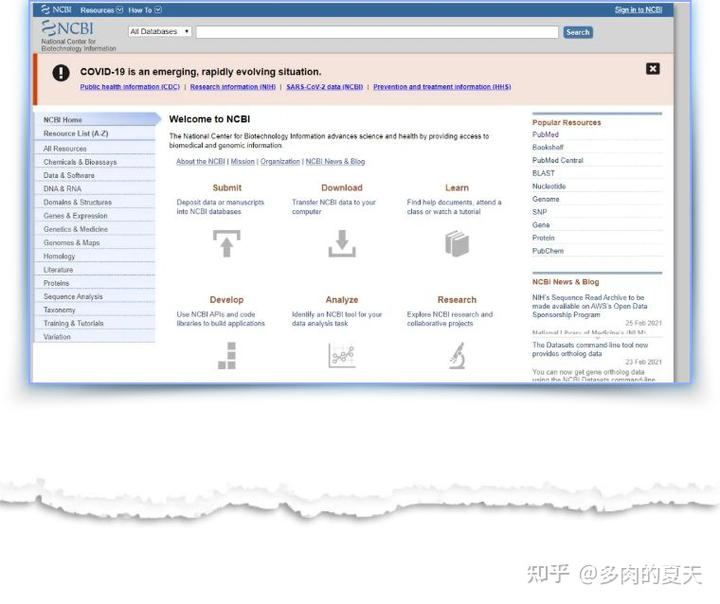Viewport: 720px width, 604px height.
Task: Click the search input field
Action: click(377, 32)
